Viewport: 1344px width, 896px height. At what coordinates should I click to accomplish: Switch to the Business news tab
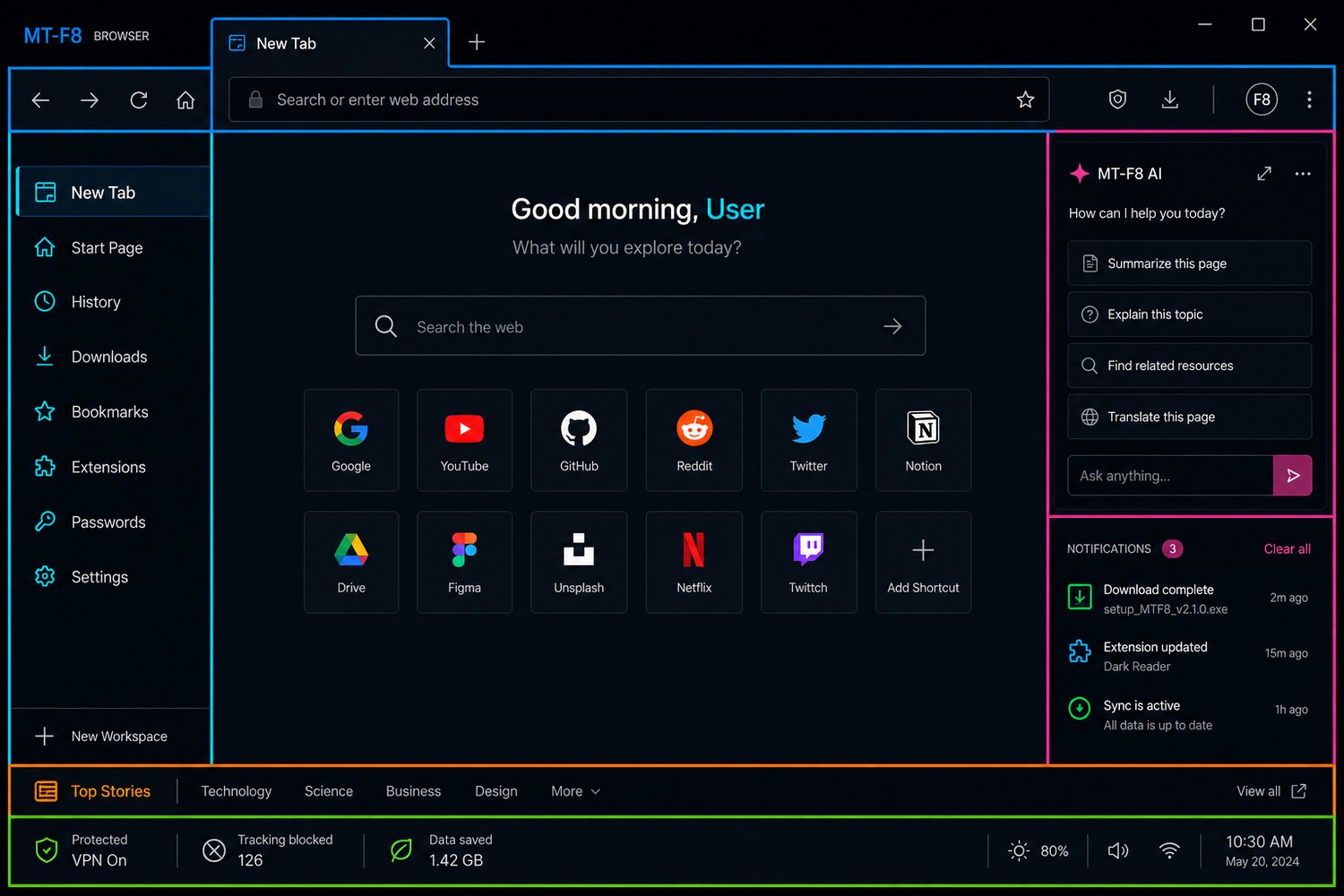[413, 791]
